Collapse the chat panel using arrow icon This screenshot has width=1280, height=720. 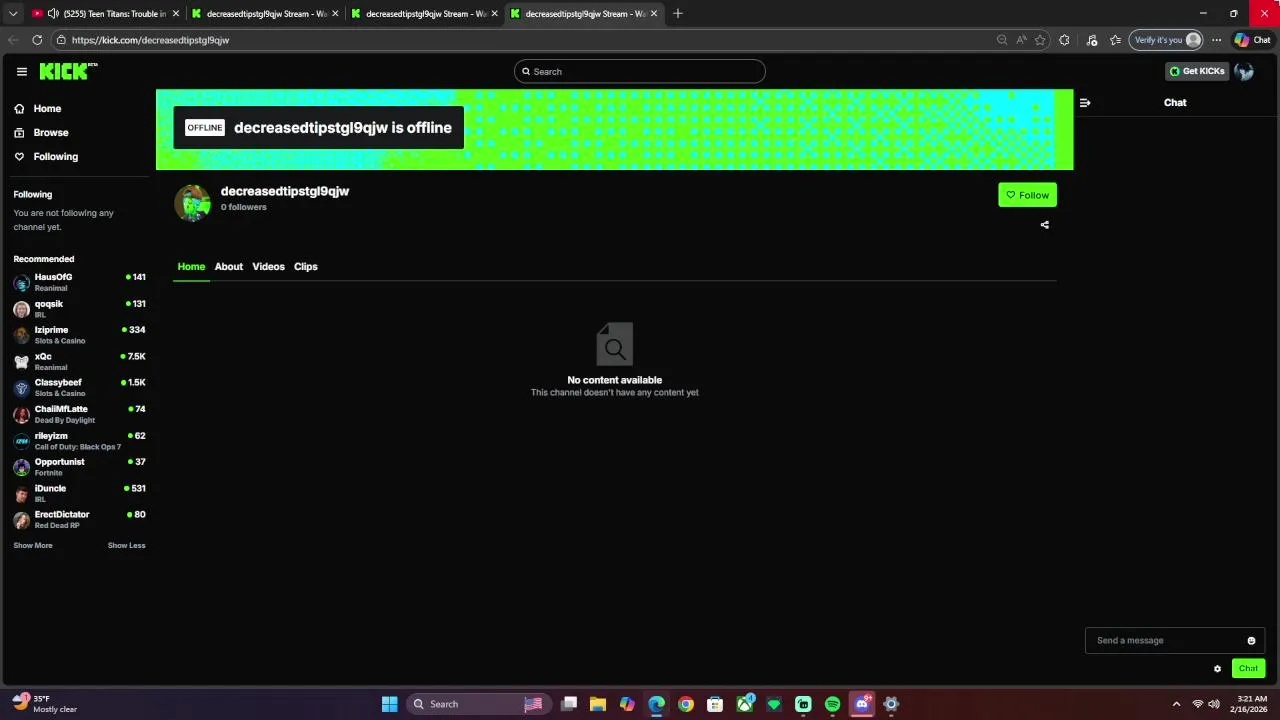click(1085, 103)
